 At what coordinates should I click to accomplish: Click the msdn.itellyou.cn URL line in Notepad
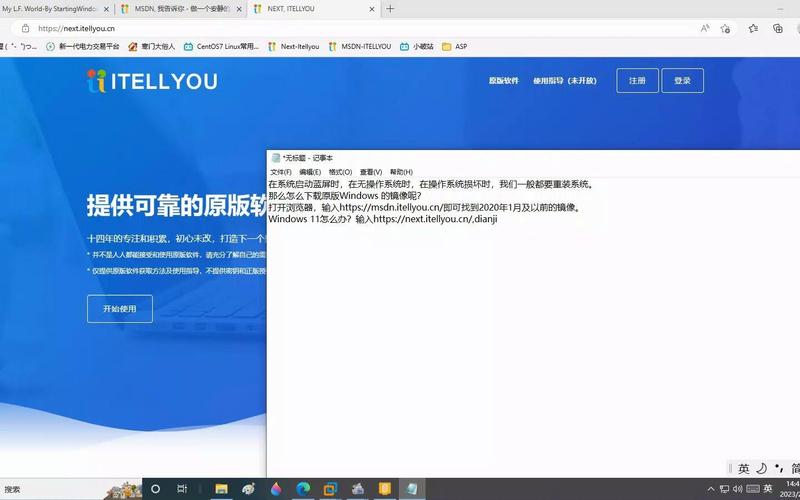tap(426, 208)
